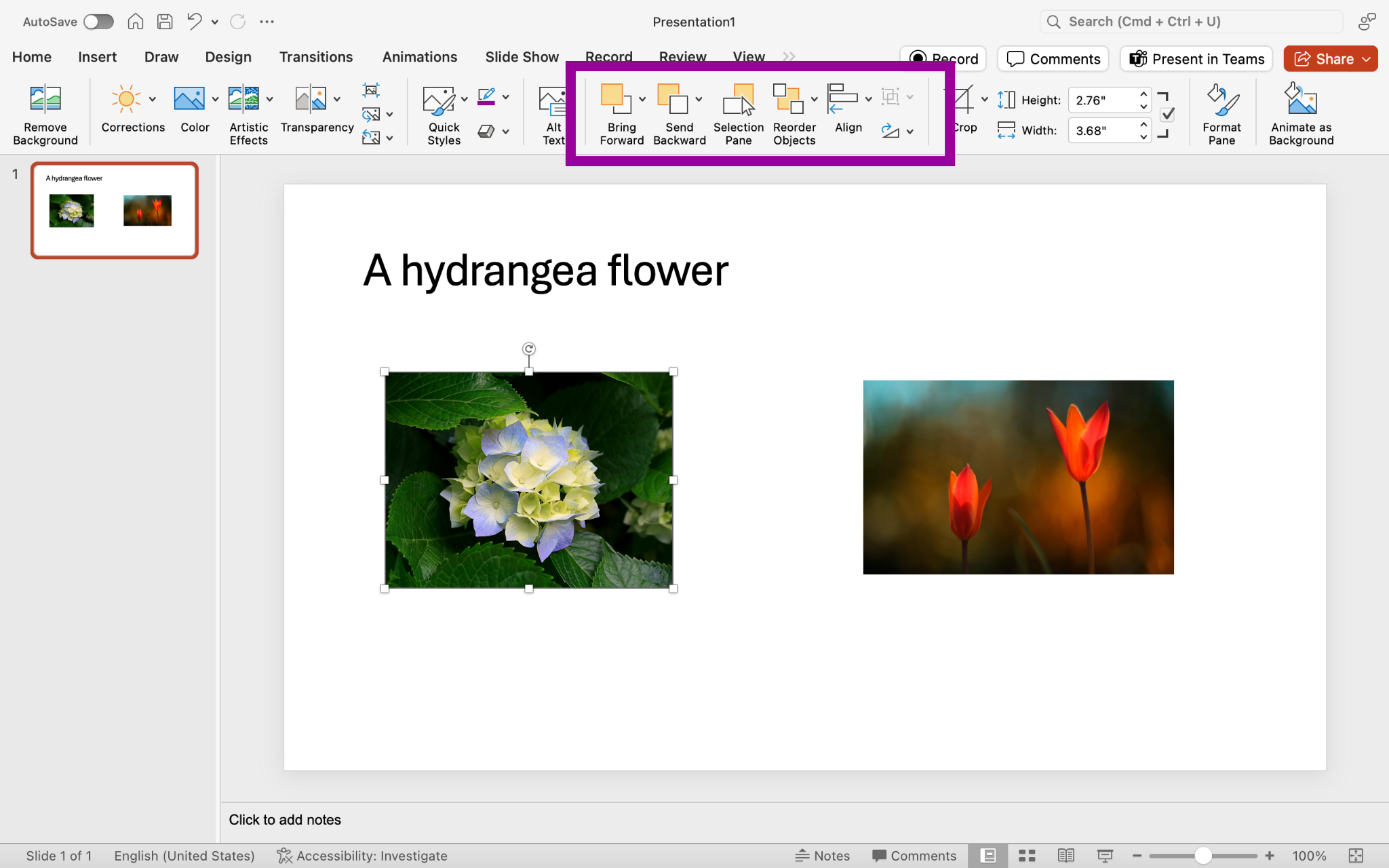Click Present in Teams button
Screen dimensions: 1389x868
click(x=1196, y=59)
